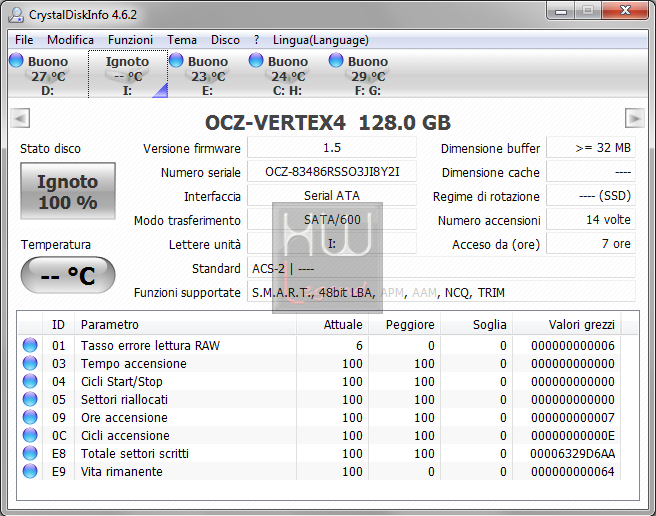
Task: Select the D: disk with Buono status
Action: pos(48,75)
